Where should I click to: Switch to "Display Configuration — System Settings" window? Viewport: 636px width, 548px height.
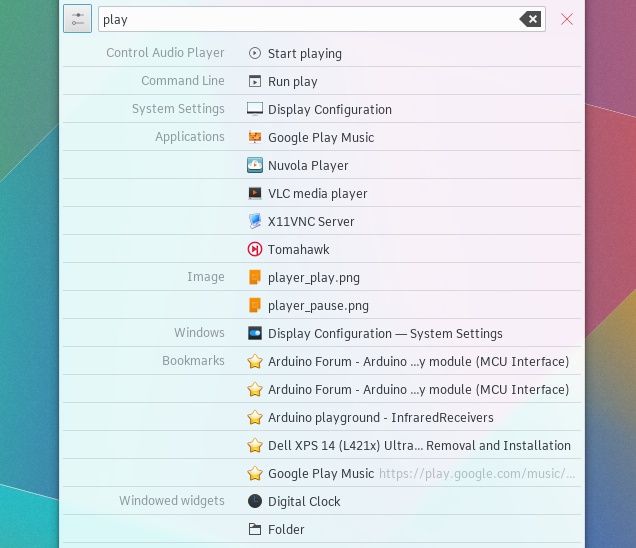[385, 333]
